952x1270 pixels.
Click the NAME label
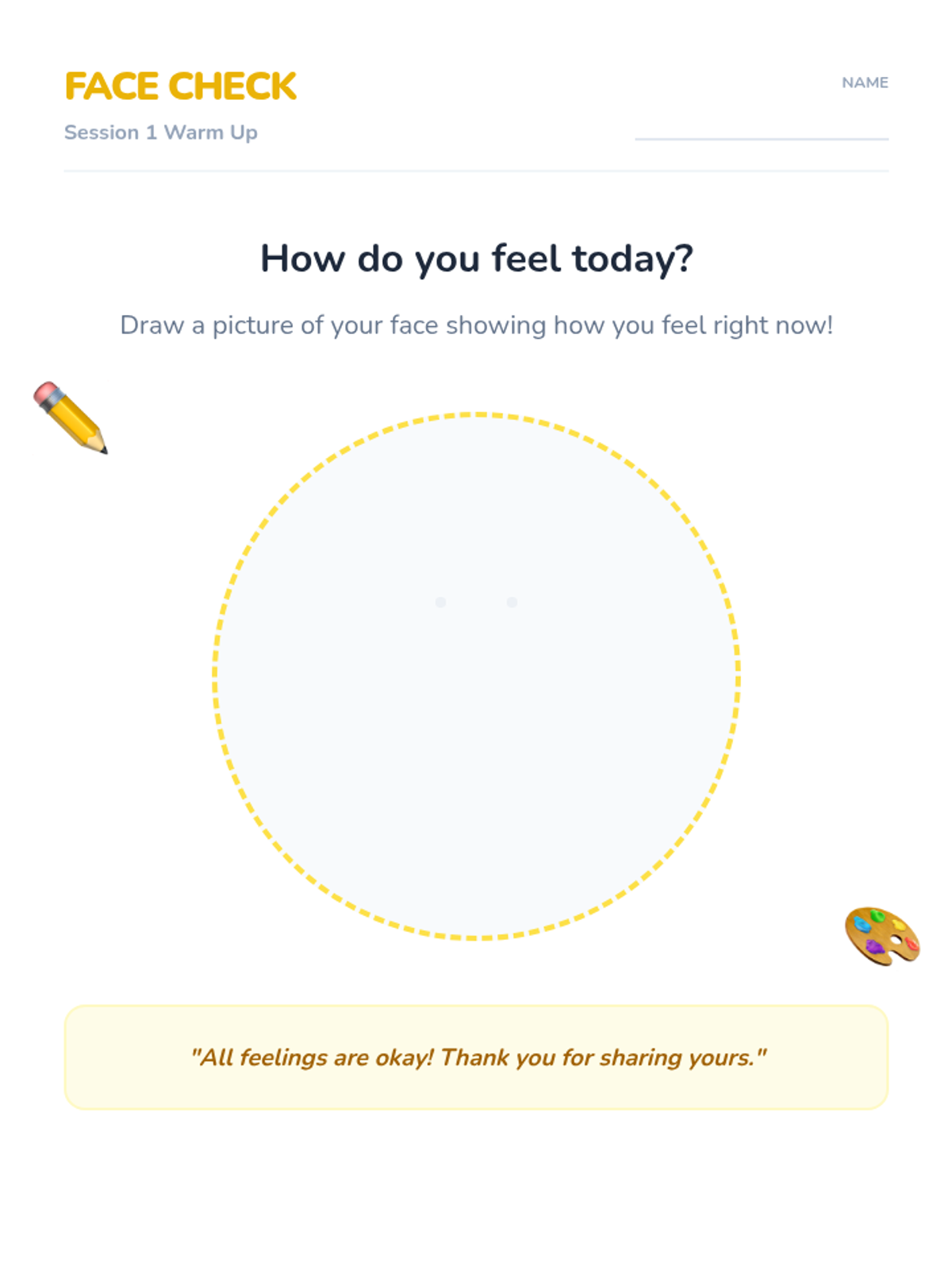click(x=865, y=83)
